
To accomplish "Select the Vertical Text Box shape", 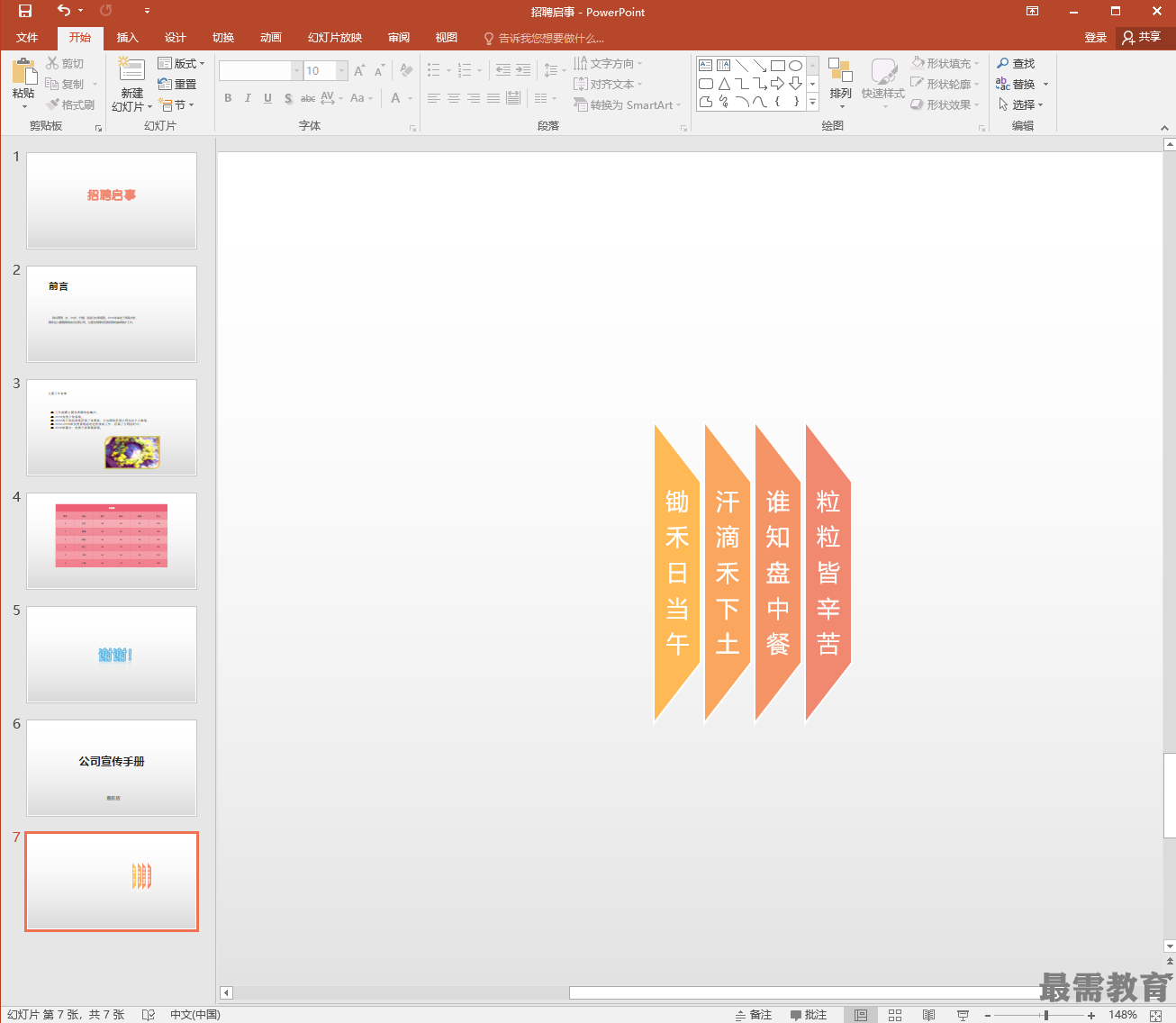I will tap(723, 66).
